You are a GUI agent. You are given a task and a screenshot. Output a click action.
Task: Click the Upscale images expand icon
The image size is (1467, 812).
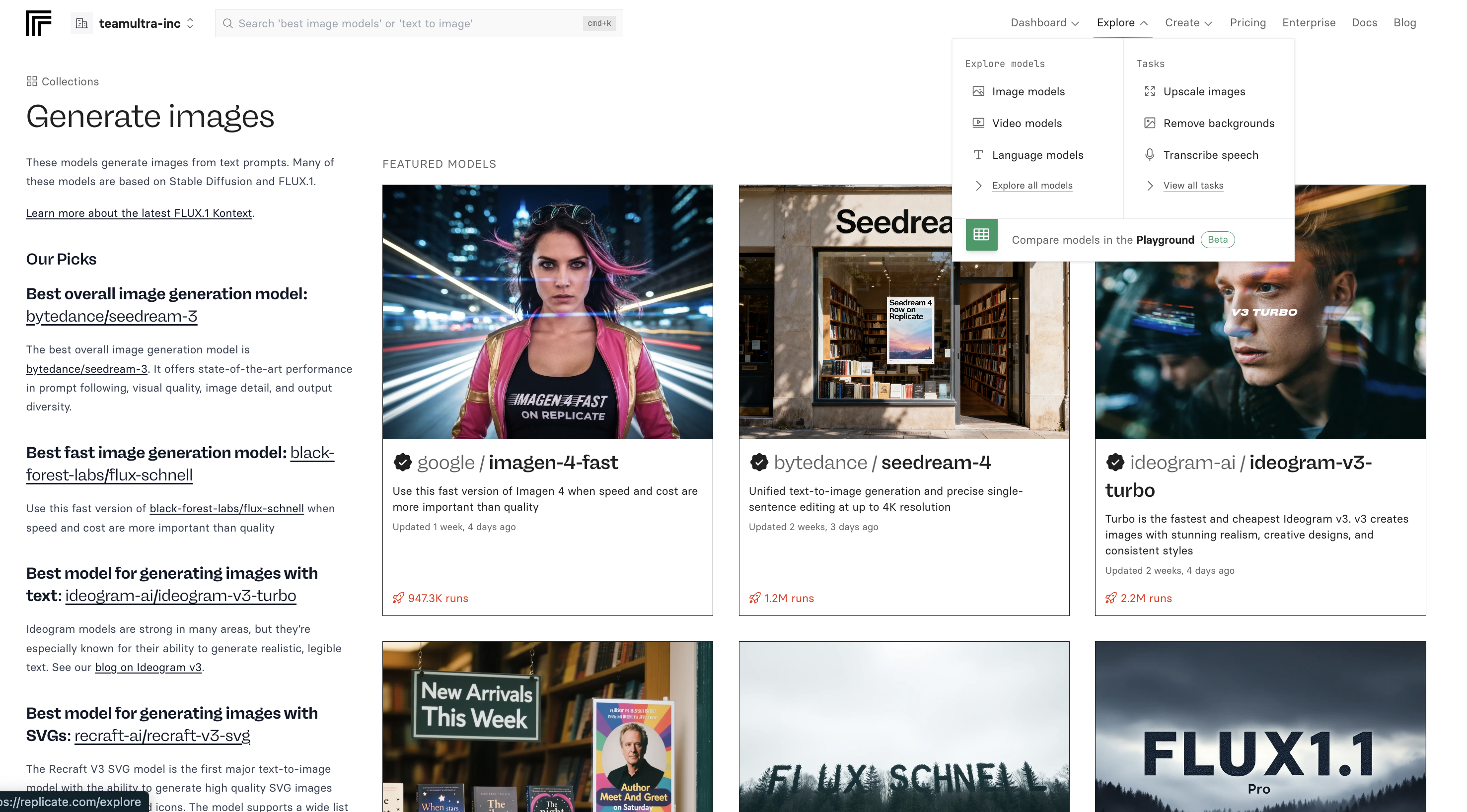coord(1149,91)
